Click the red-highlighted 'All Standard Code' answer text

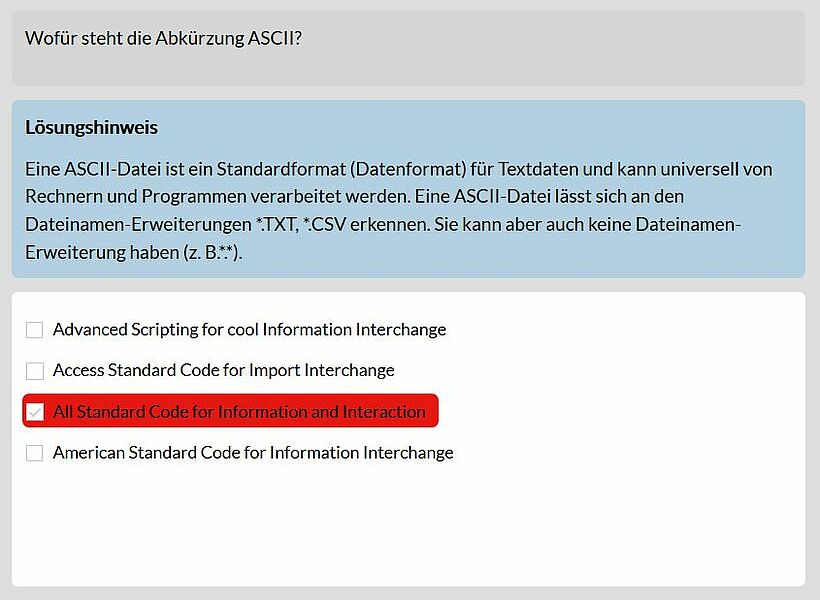click(239, 412)
